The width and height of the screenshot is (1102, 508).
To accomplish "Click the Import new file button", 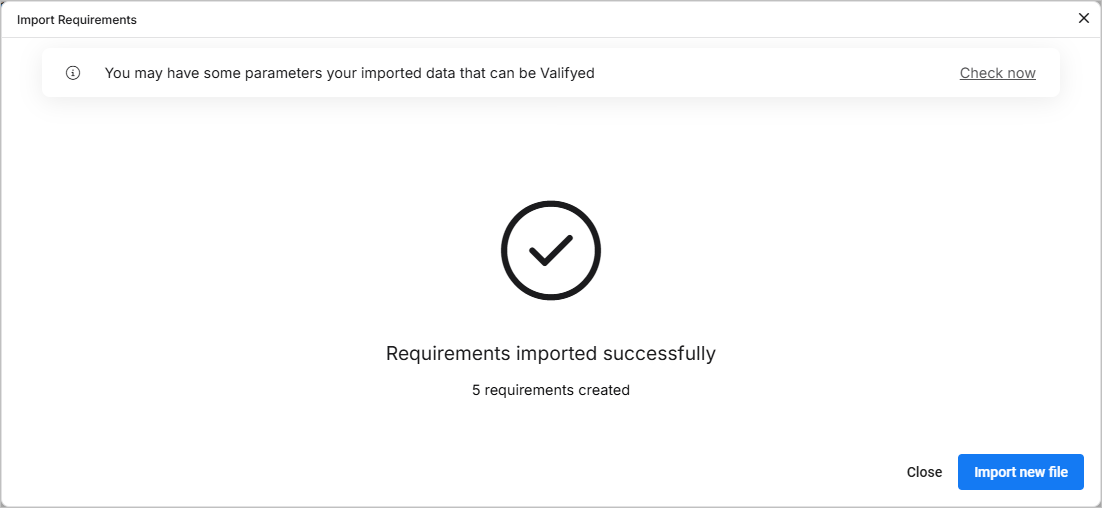I will pyautogui.click(x=1020, y=472).
